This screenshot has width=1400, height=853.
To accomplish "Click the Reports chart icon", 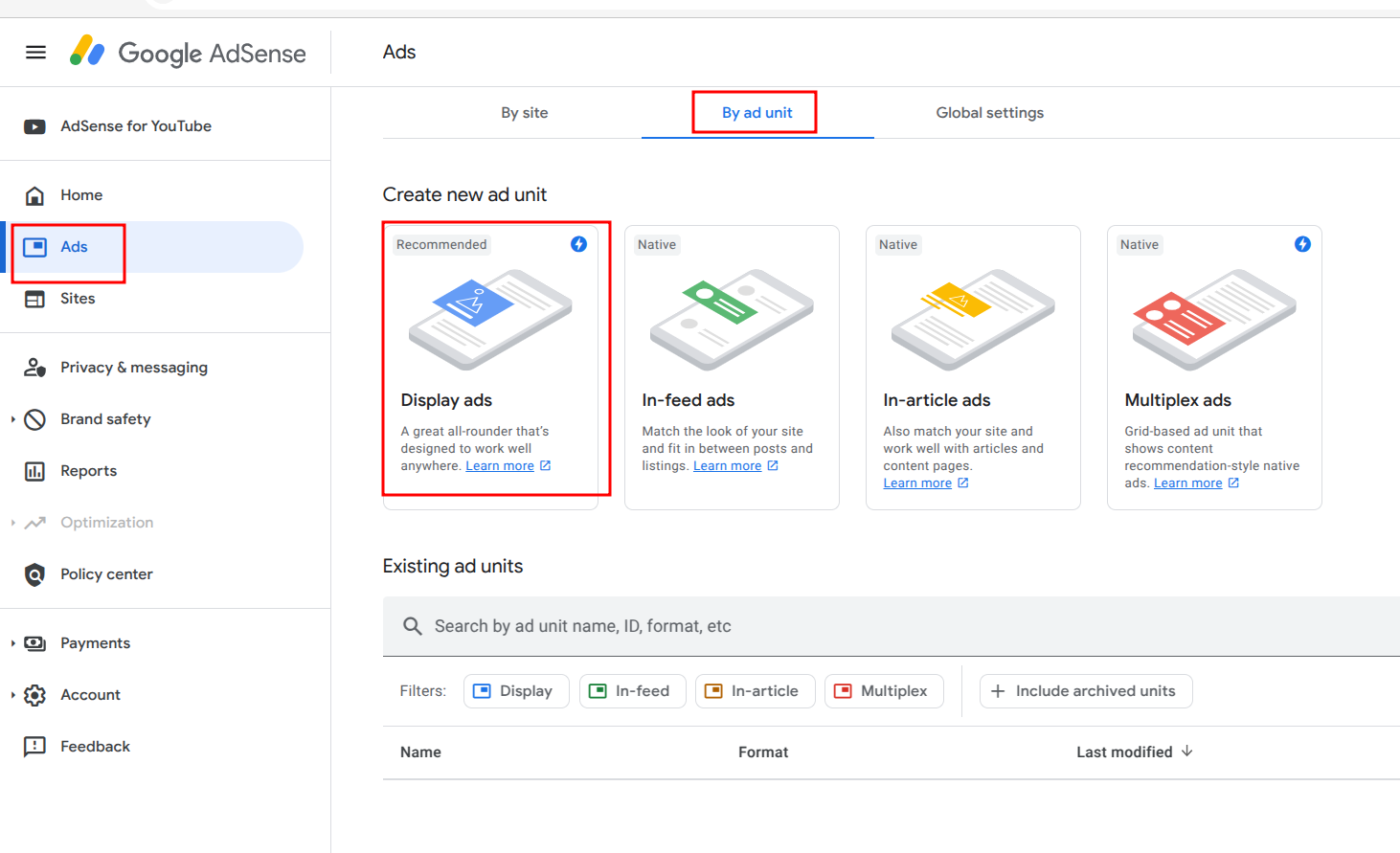I will [34, 471].
